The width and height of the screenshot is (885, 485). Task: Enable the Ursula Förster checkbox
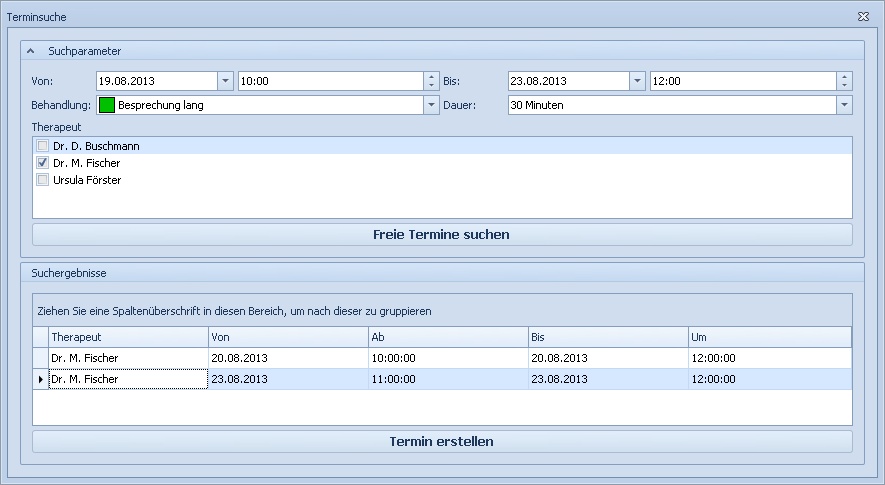coord(43,180)
